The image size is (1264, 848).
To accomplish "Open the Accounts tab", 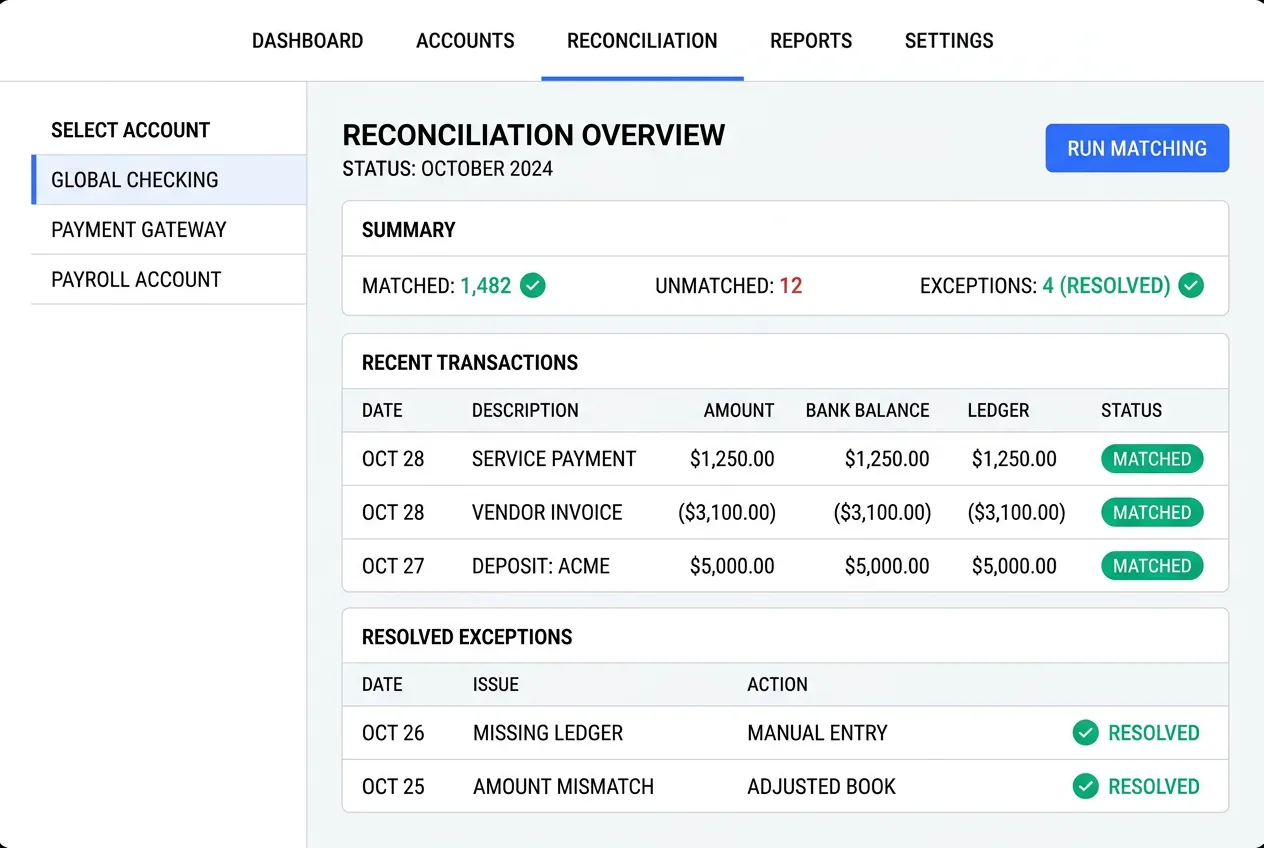I will coord(465,40).
